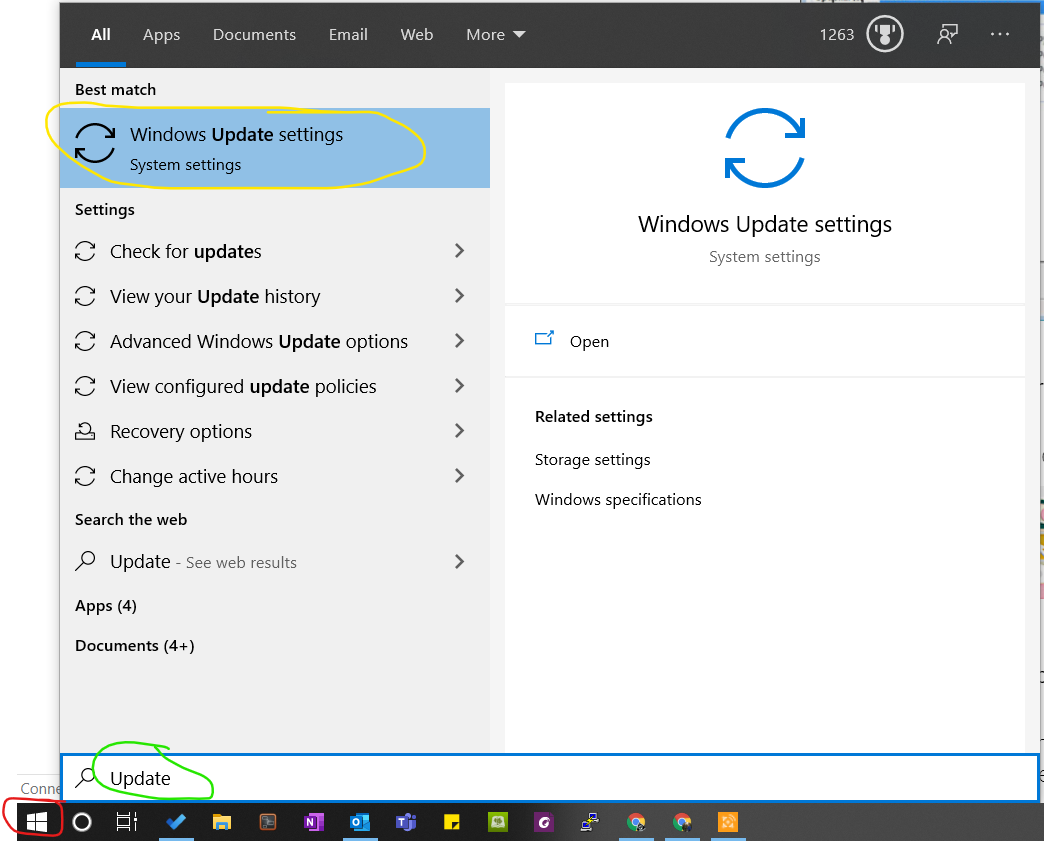
Task: Open Storage settings related link
Action: [x=593, y=459]
